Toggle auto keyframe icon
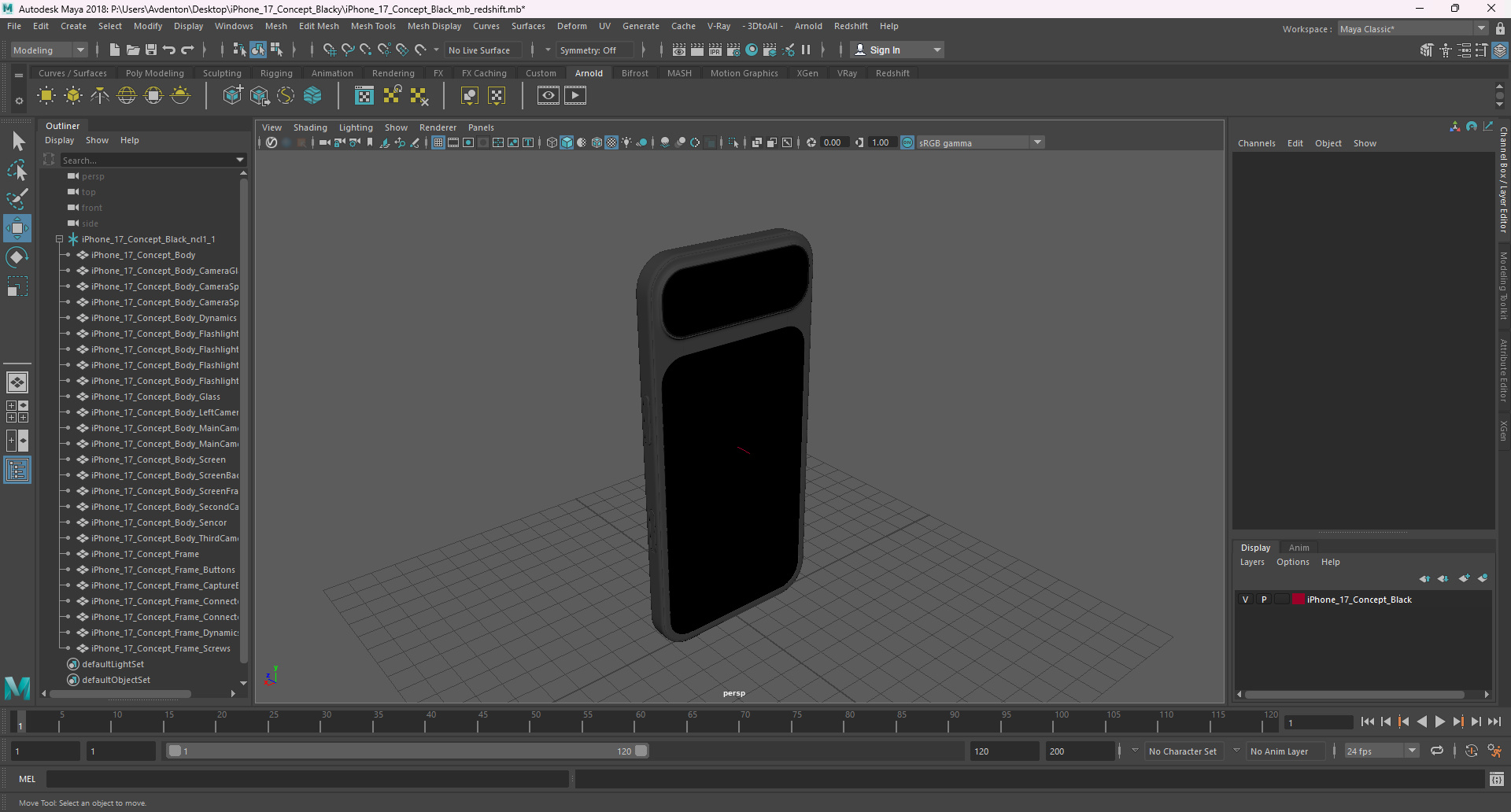The image size is (1511, 812). click(x=1472, y=751)
